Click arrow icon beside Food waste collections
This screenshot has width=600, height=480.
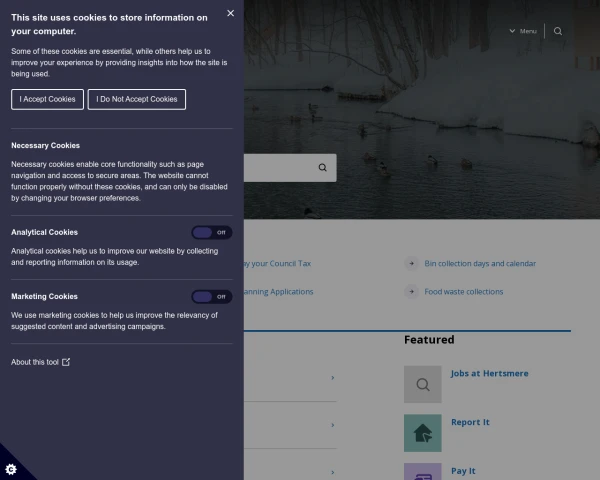click(411, 292)
